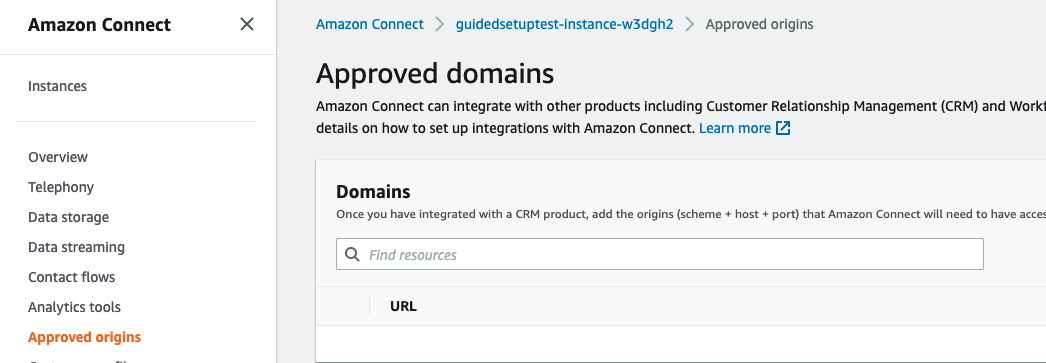Open Analytics tools from the sidebar

pyautogui.click(x=74, y=307)
